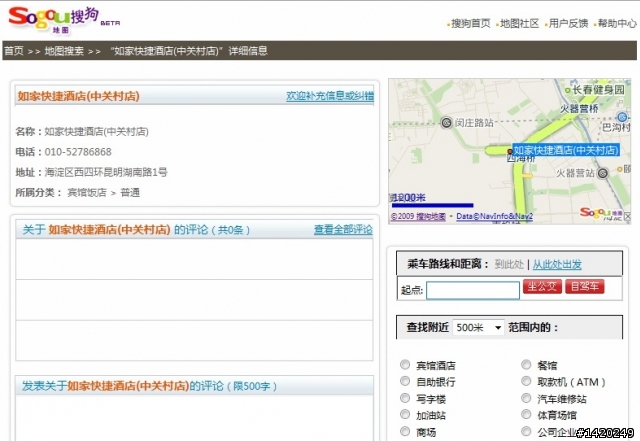This screenshot has width=640, height=441.
Task: Click phone number 010-52786868
Action: [x=78, y=152]
